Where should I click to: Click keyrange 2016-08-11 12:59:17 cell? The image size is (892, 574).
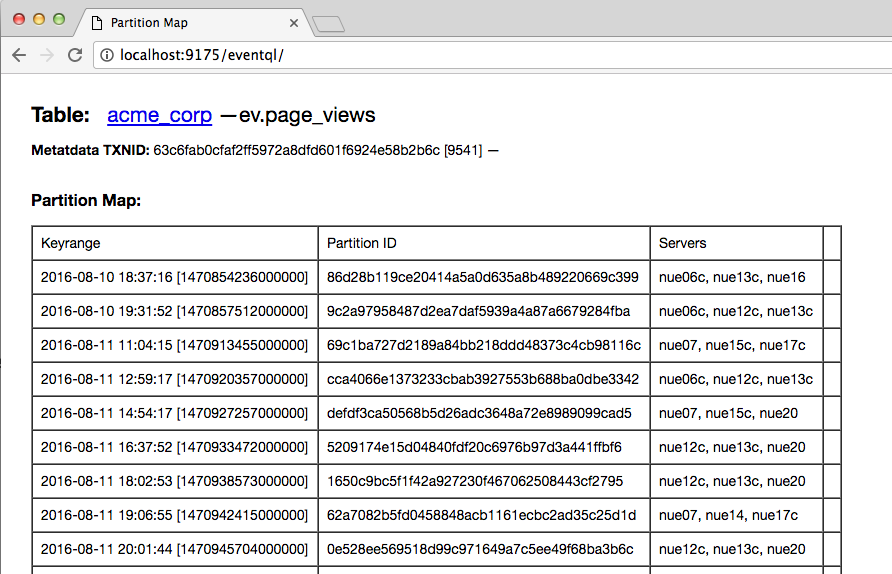(175, 379)
